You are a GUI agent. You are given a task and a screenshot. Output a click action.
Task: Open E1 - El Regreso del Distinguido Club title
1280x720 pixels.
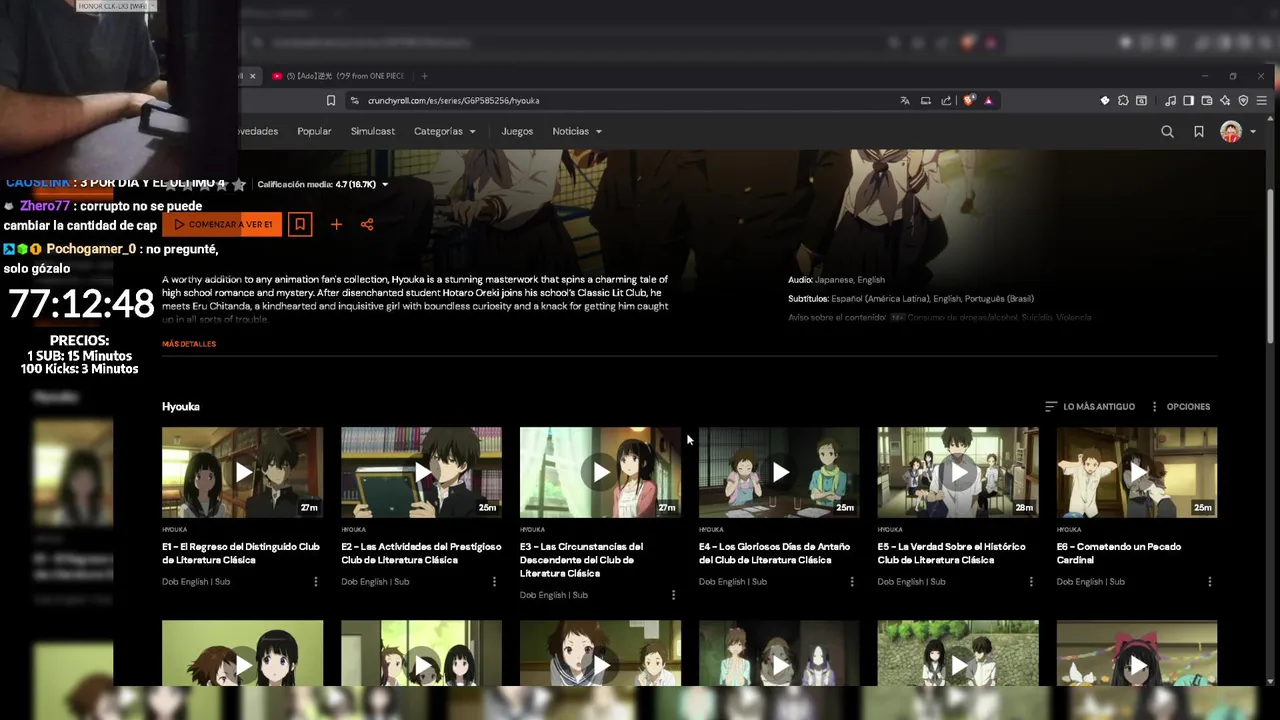[x=241, y=553]
